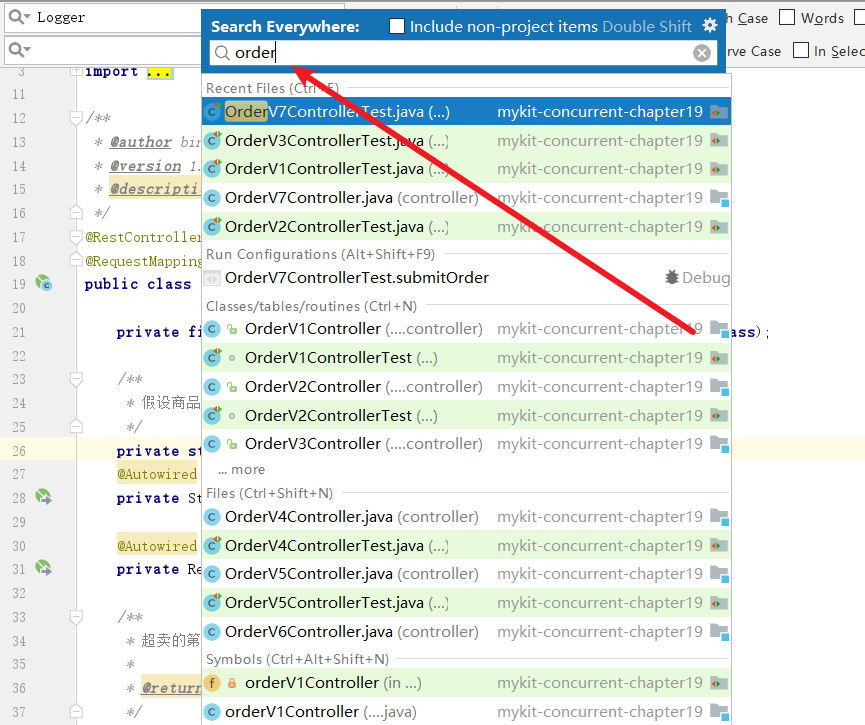Collapse Javadoc comment starting line 23
This screenshot has height=725, width=865.
pos(76,379)
